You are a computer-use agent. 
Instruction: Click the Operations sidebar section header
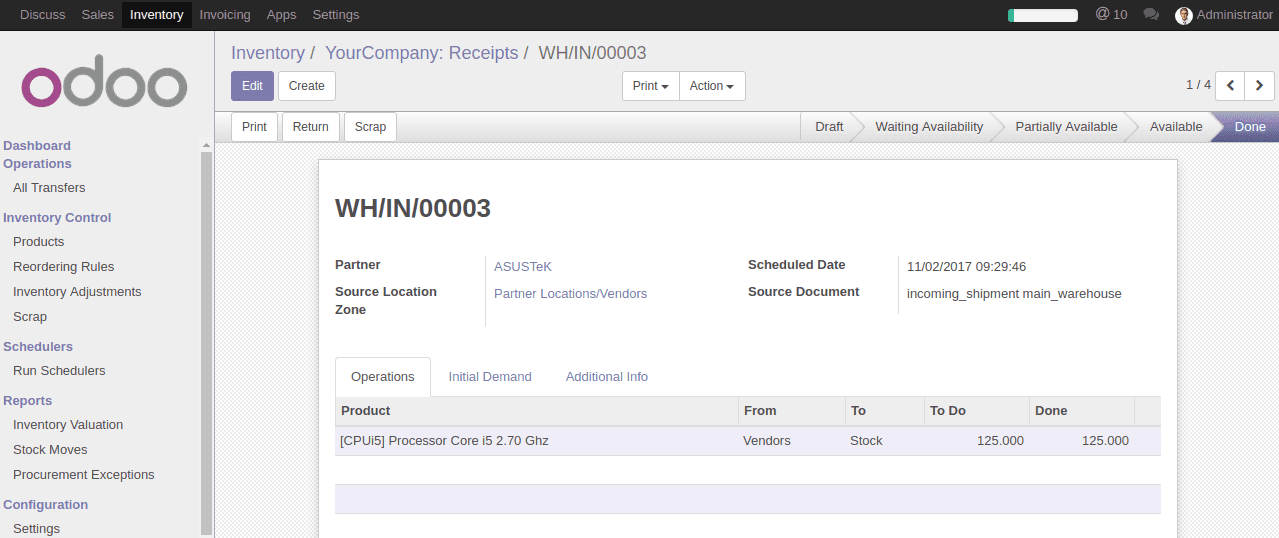coord(38,164)
